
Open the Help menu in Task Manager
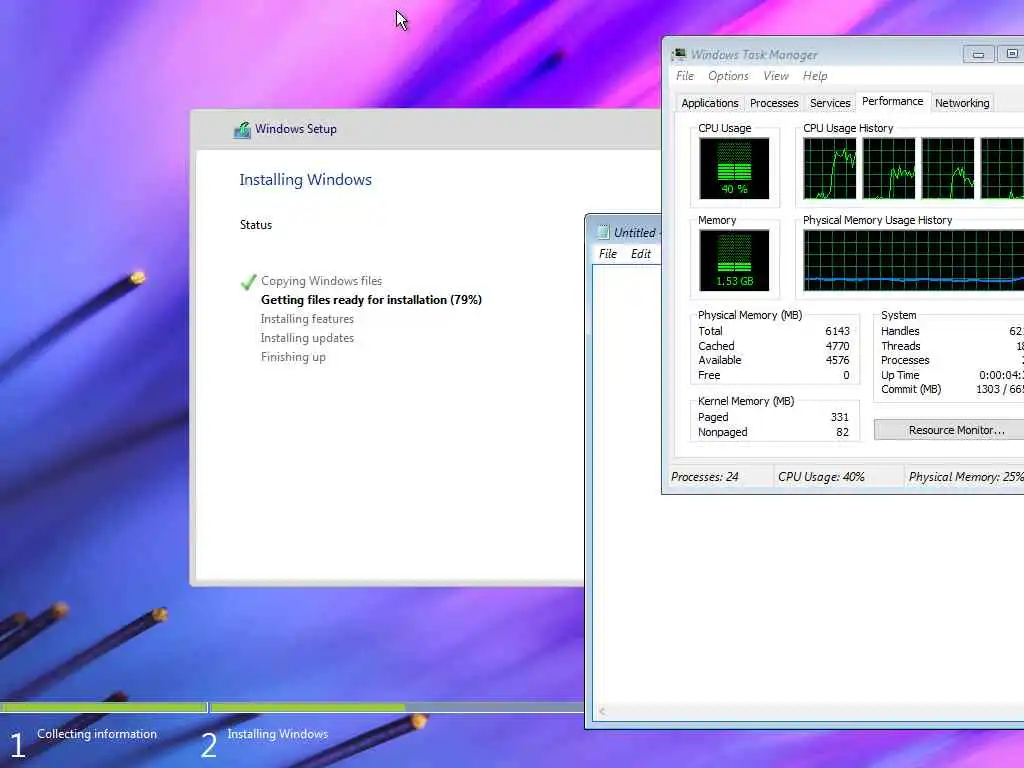click(x=815, y=76)
